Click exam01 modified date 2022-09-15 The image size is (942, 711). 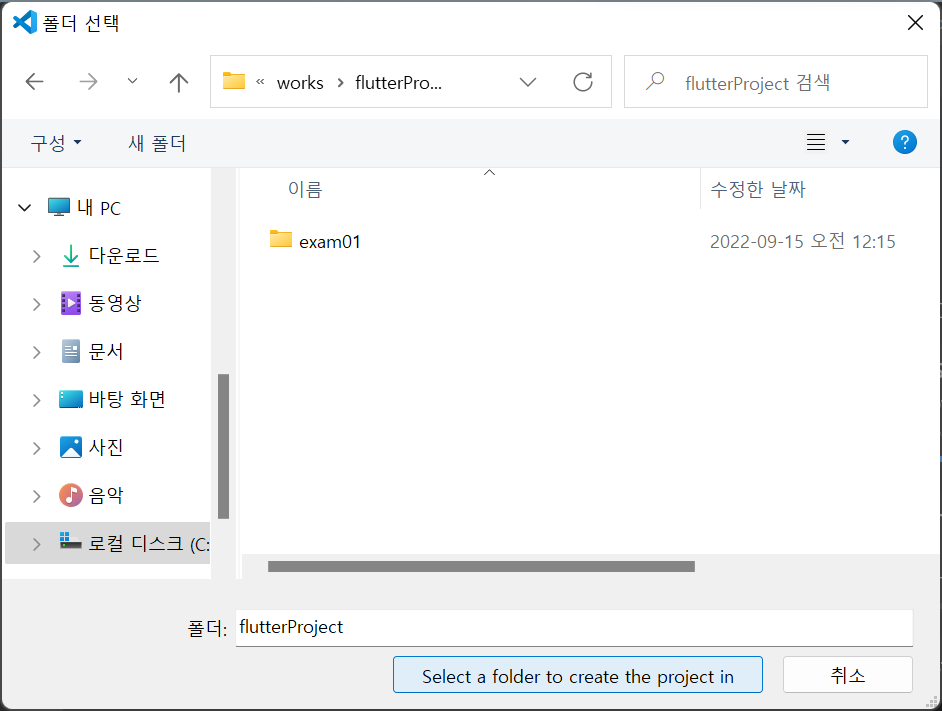[803, 242]
